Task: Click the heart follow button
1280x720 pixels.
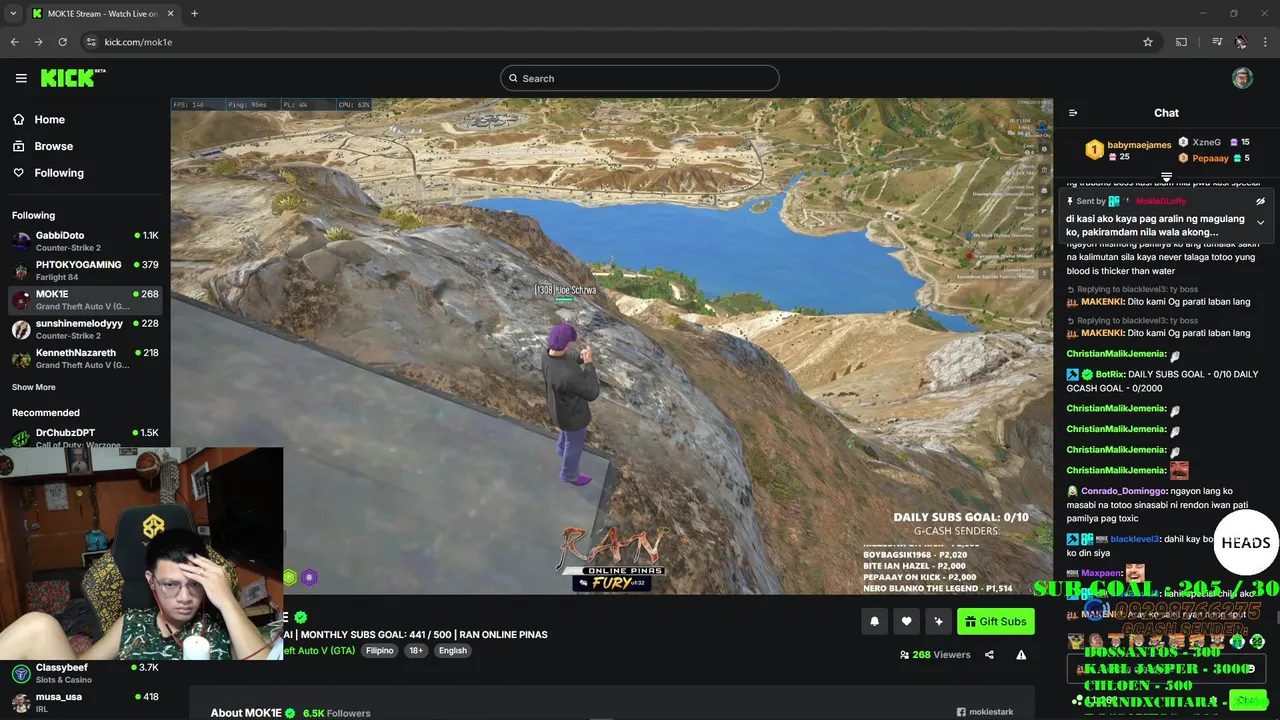Action: [906, 621]
